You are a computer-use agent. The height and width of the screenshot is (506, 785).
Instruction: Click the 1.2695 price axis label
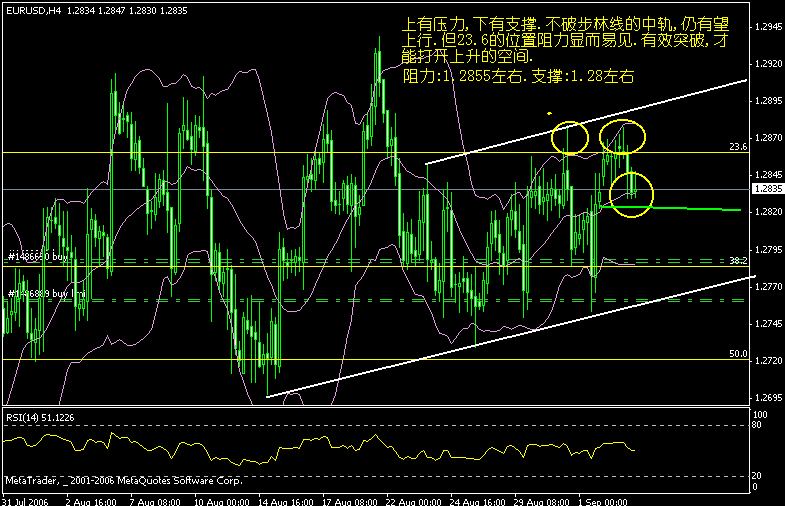pyautogui.click(x=768, y=397)
